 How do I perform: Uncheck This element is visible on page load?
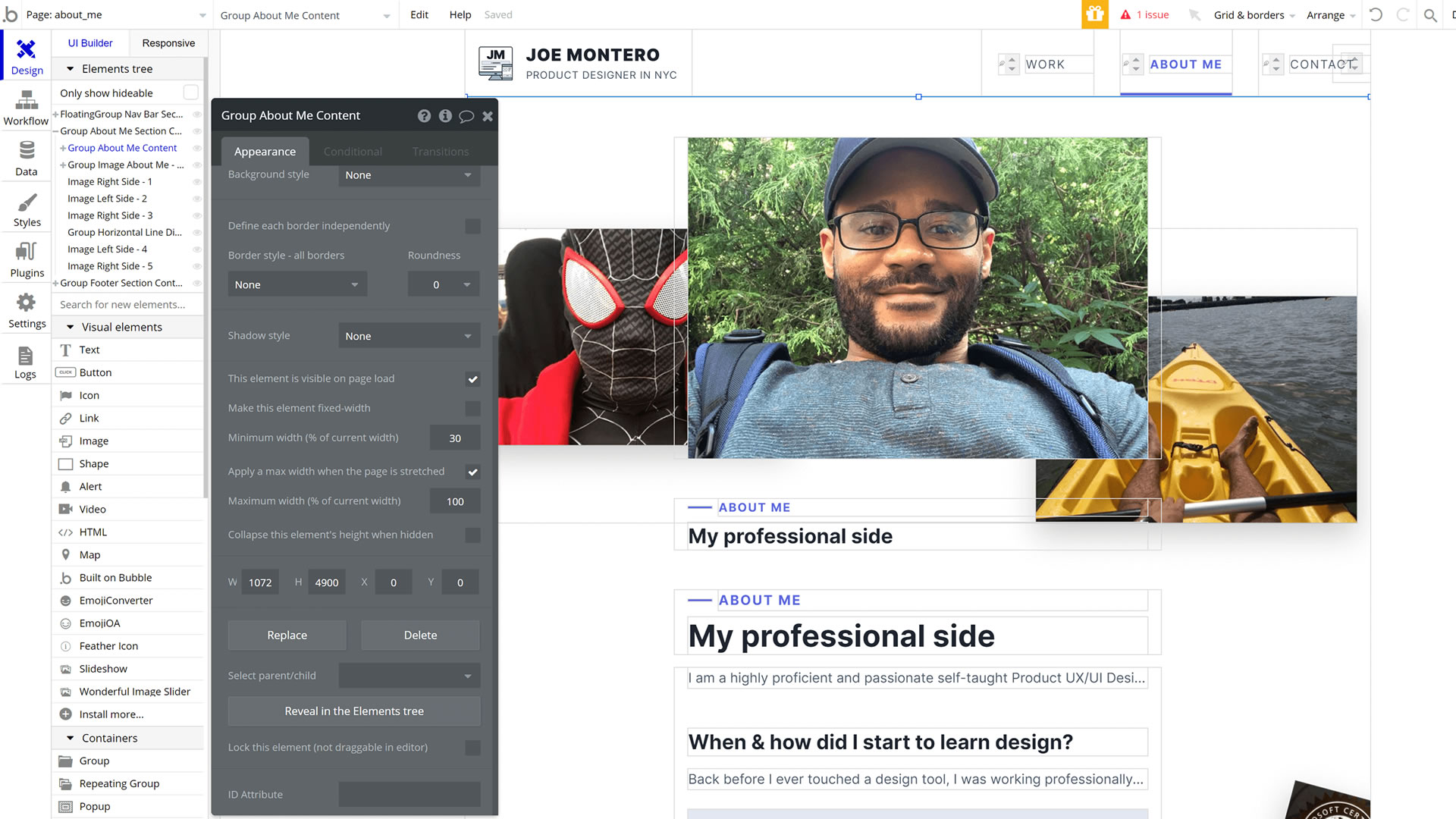click(x=472, y=378)
